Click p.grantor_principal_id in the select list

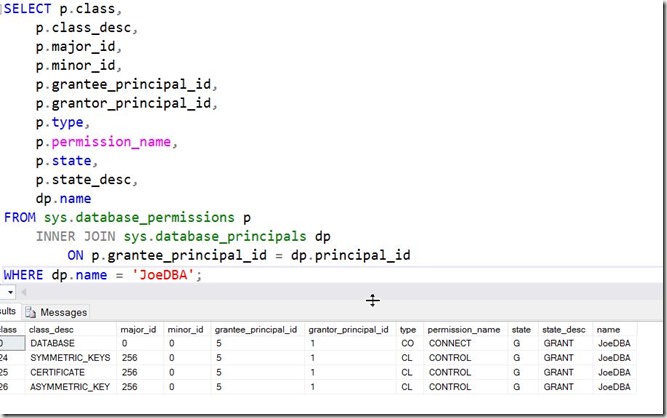click(123, 103)
